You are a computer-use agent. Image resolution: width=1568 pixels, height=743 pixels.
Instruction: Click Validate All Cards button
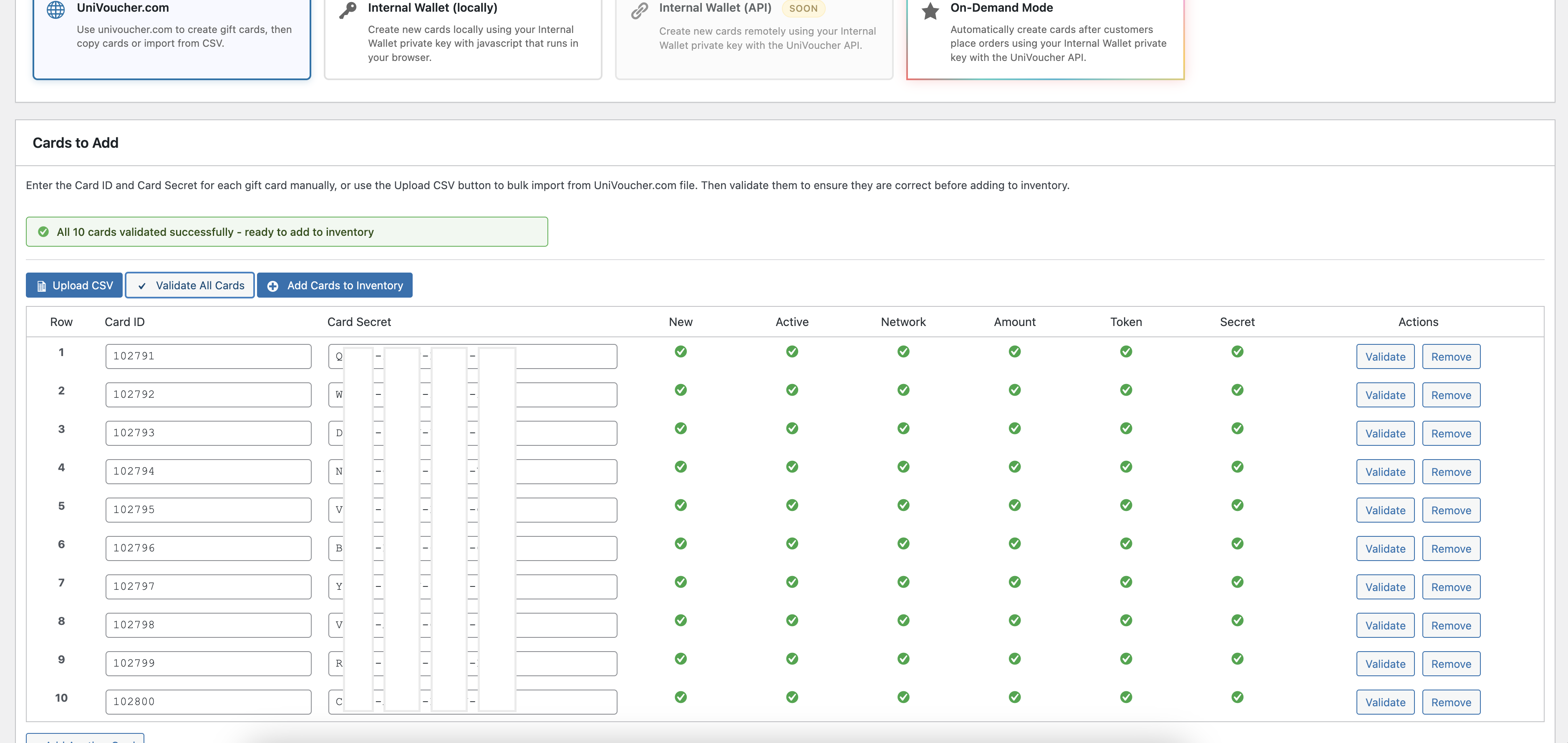click(190, 285)
